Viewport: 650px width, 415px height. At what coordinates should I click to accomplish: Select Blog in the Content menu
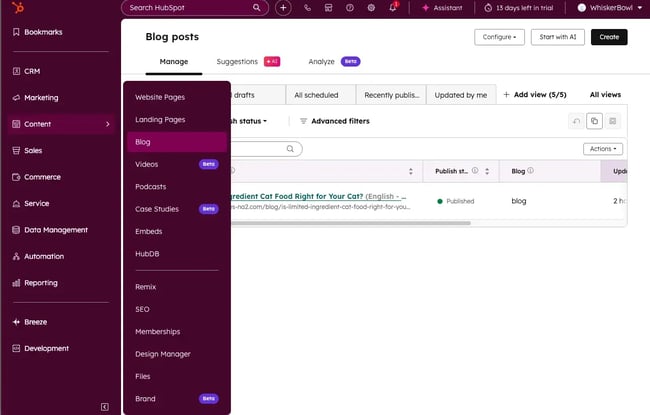pyautogui.click(x=177, y=142)
